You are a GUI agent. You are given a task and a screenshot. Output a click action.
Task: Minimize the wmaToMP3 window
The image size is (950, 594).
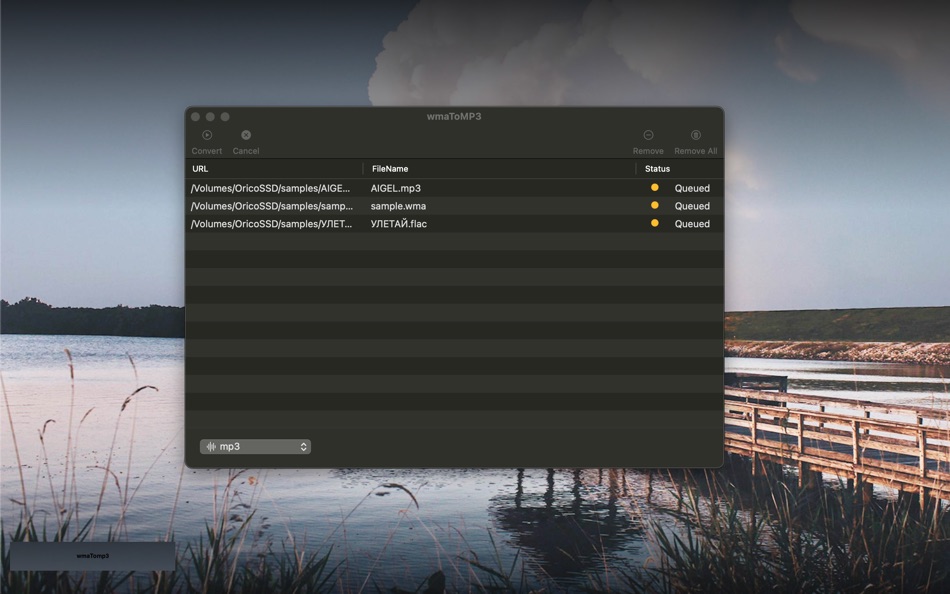tap(210, 116)
